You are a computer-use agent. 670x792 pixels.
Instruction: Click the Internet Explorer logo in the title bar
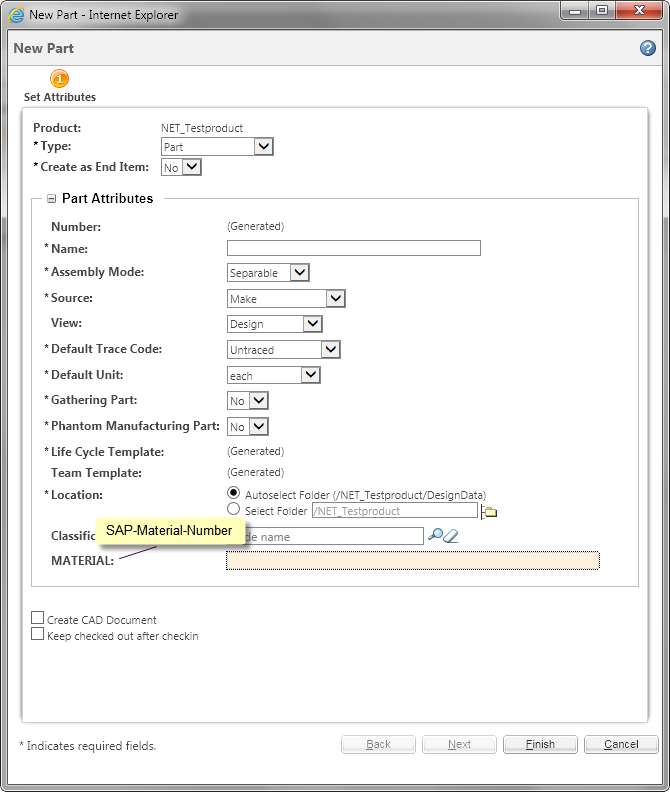[16, 14]
